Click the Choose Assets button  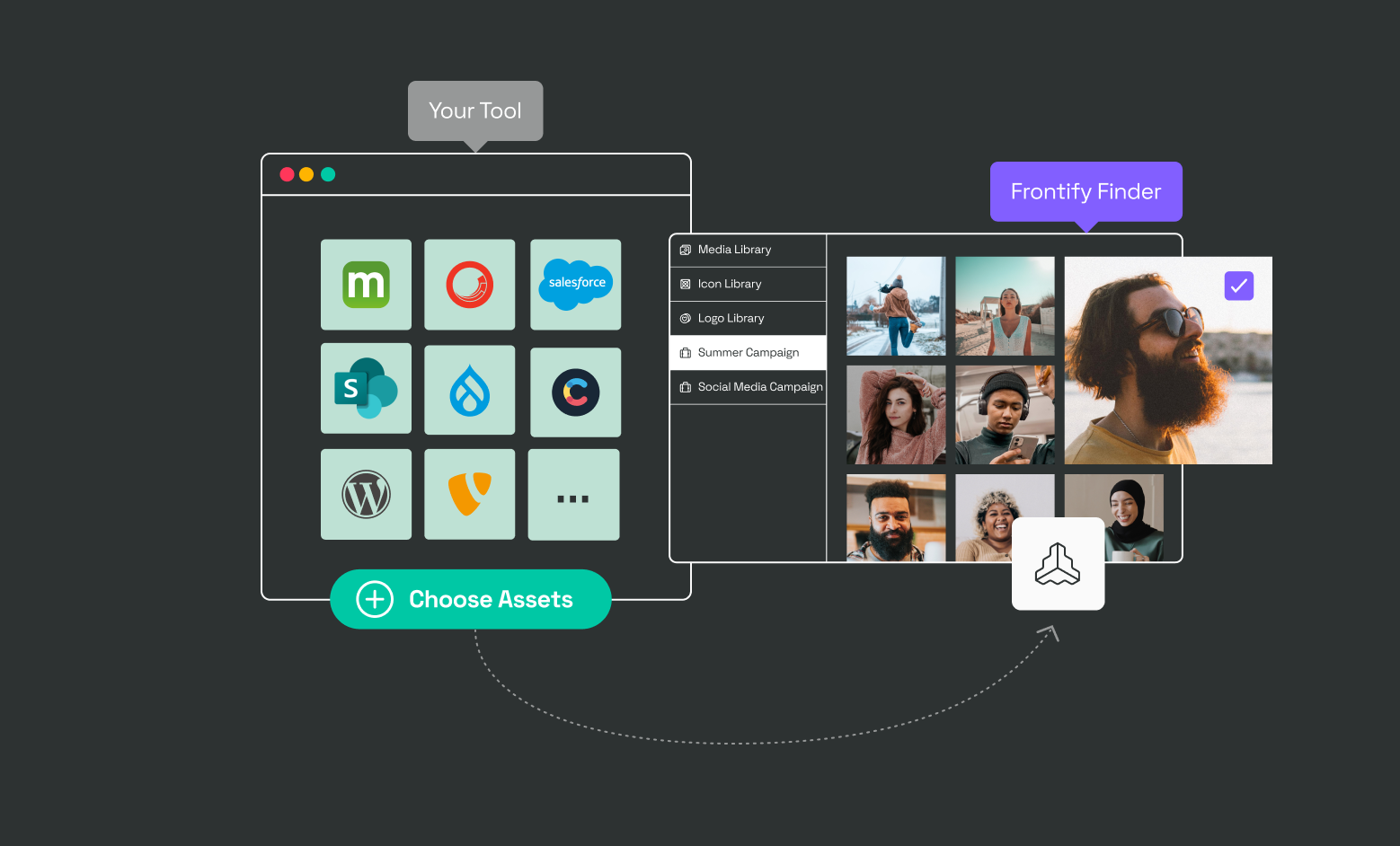point(471,599)
